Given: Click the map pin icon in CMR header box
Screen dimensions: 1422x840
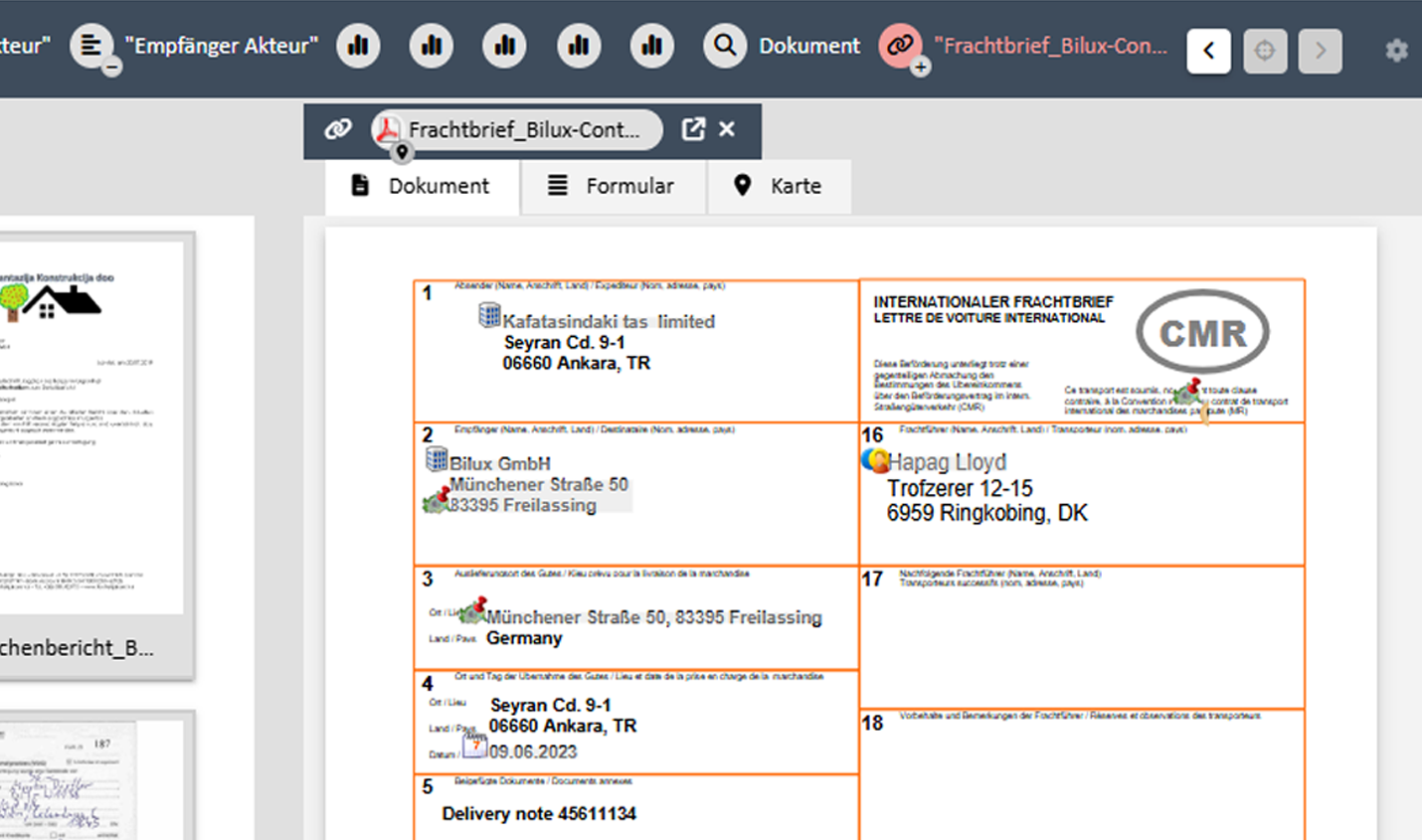Looking at the screenshot, I should [1187, 392].
